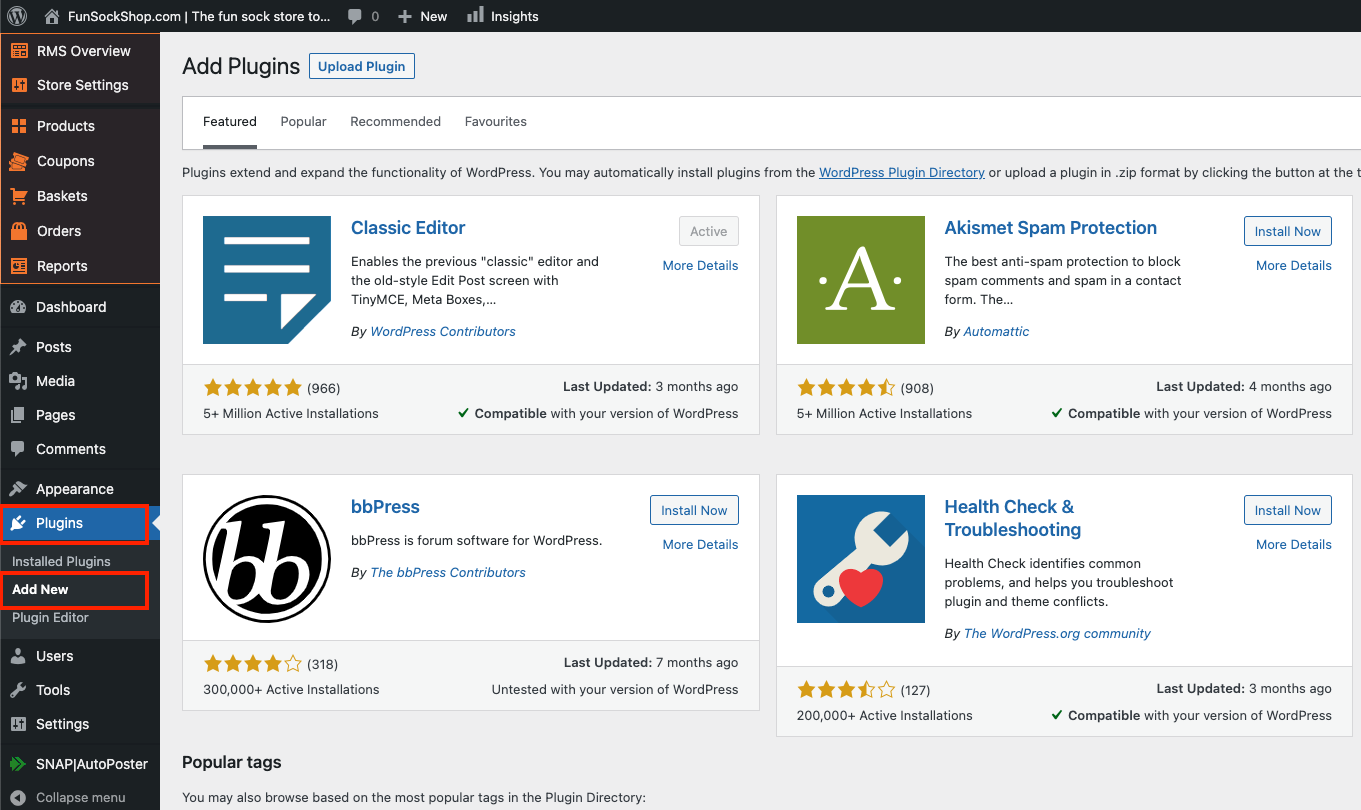Screen dimensions: 1361x810
Task: Install the Akismet Spam Protection plugin
Action: (x=1288, y=231)
